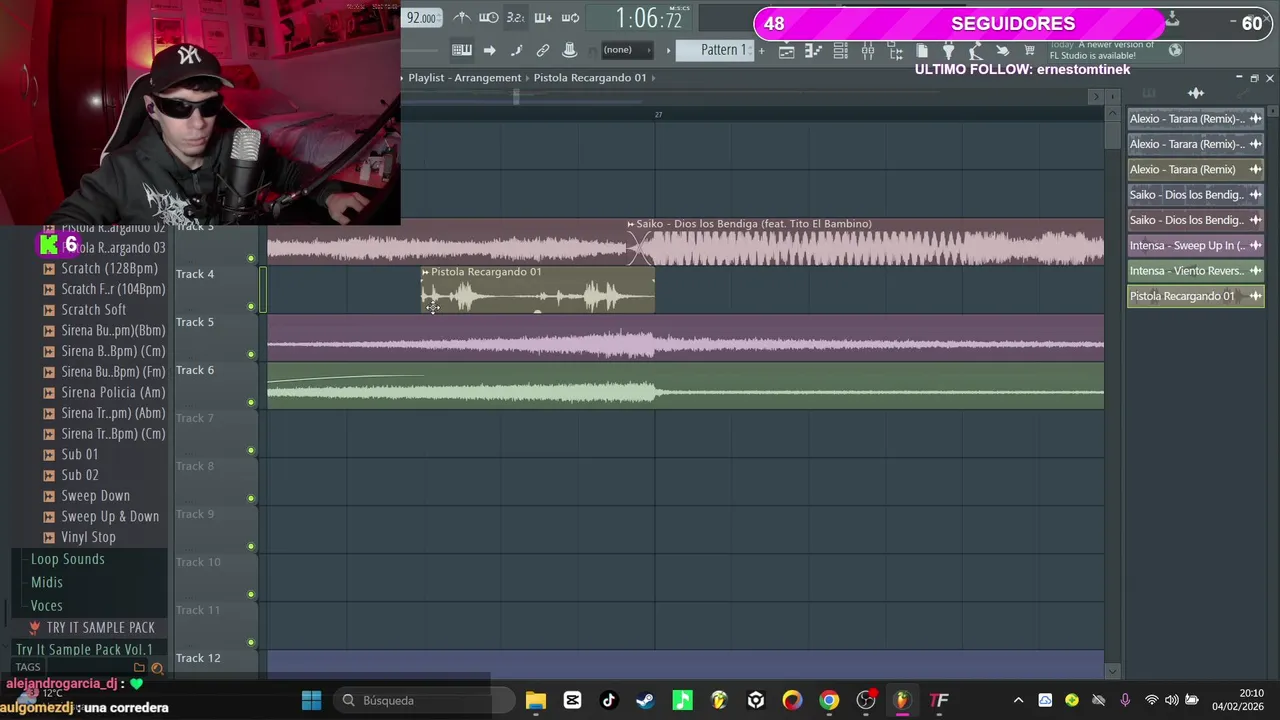Click the arrow step-edit icon
The width and height of the screenshot is (1280, 720).
[489, 50]
